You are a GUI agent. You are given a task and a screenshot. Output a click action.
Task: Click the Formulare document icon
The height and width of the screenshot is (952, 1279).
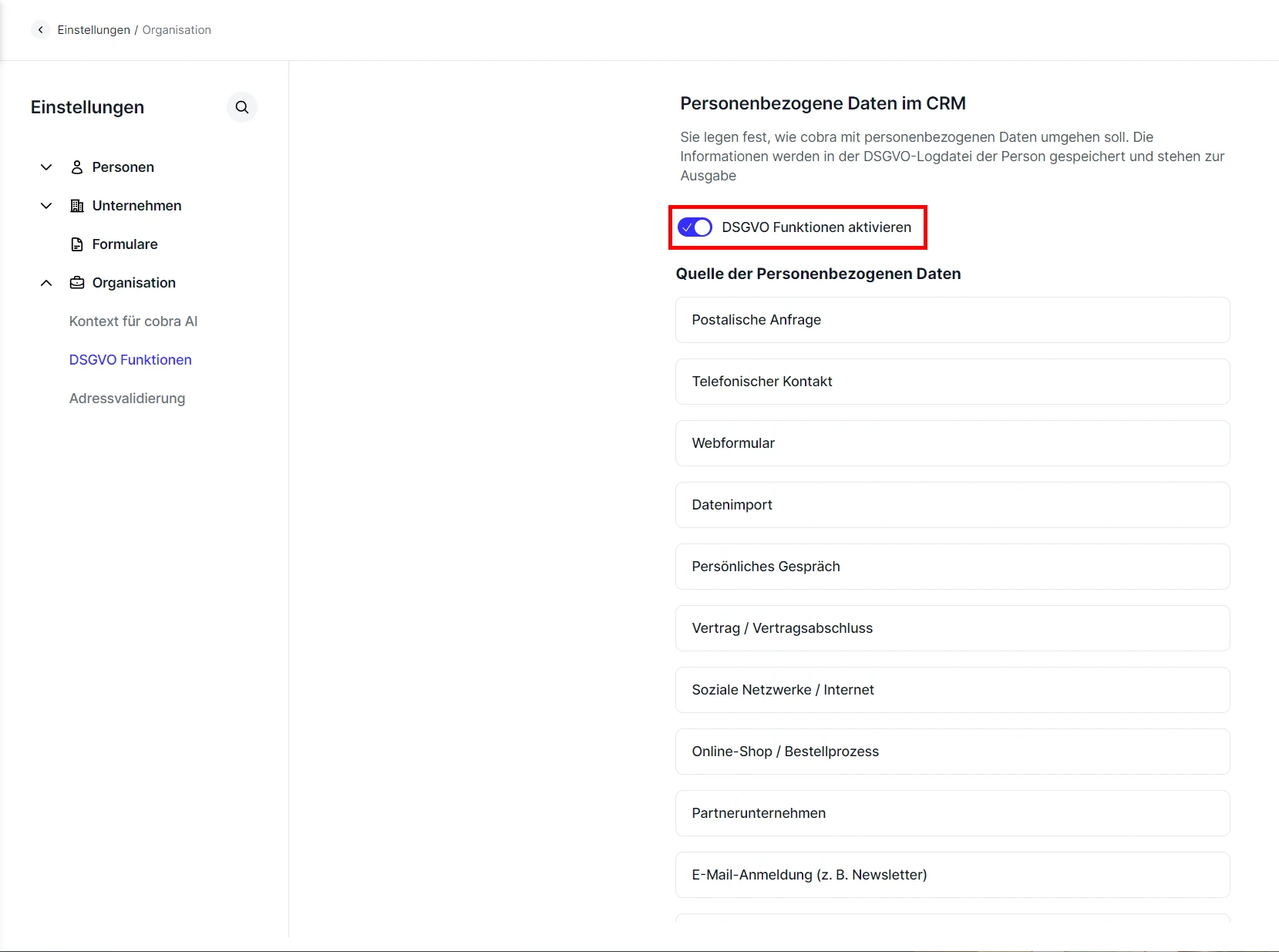click(x=77, y=244)
